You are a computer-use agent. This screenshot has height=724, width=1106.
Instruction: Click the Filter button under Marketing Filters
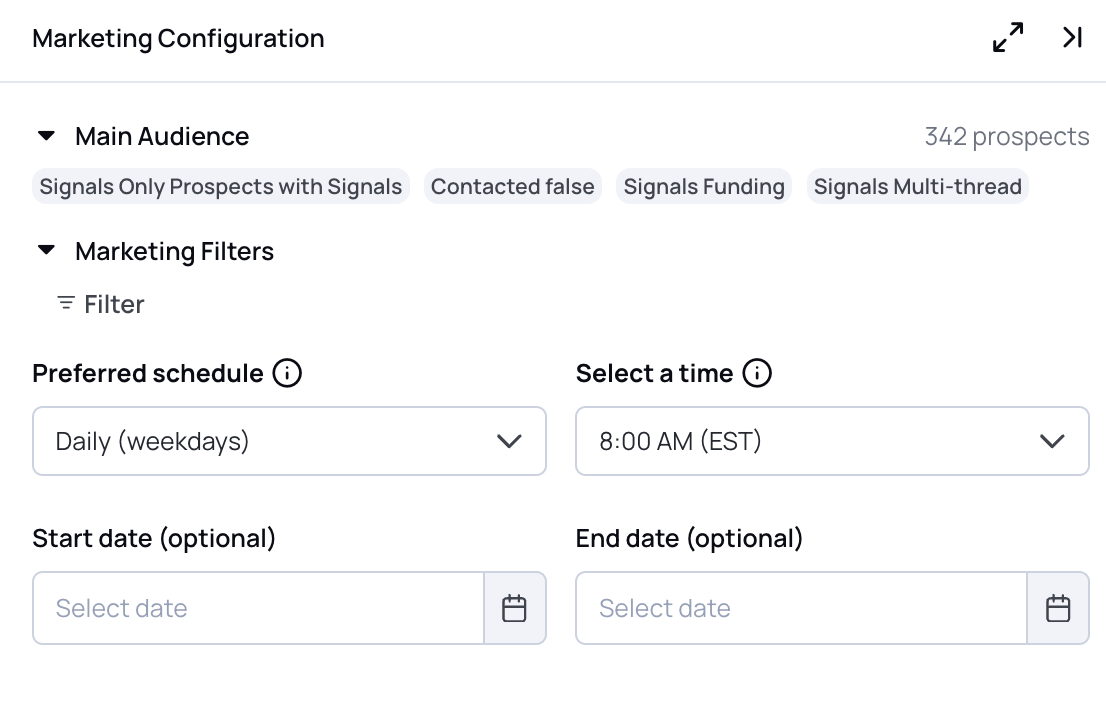click(x=100, y=304)
